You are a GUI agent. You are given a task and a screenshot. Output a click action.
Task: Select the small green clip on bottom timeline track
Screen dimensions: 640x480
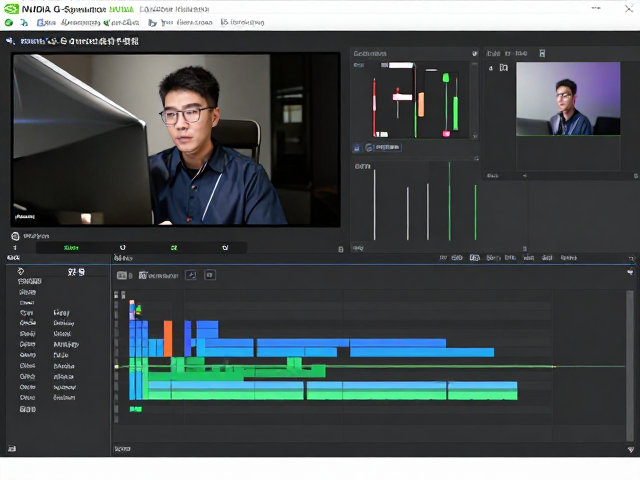click(x=136, y=409)
